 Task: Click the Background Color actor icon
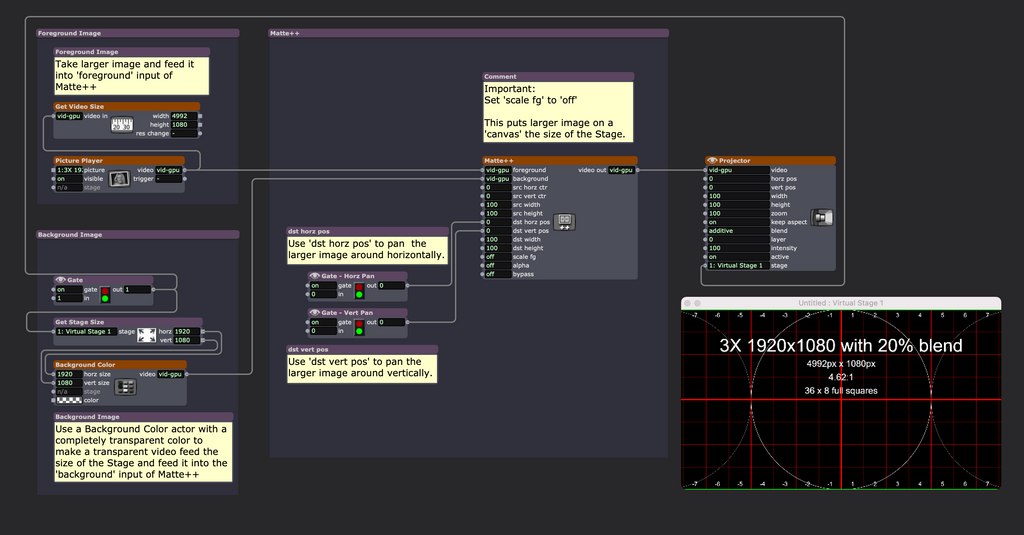125,386
